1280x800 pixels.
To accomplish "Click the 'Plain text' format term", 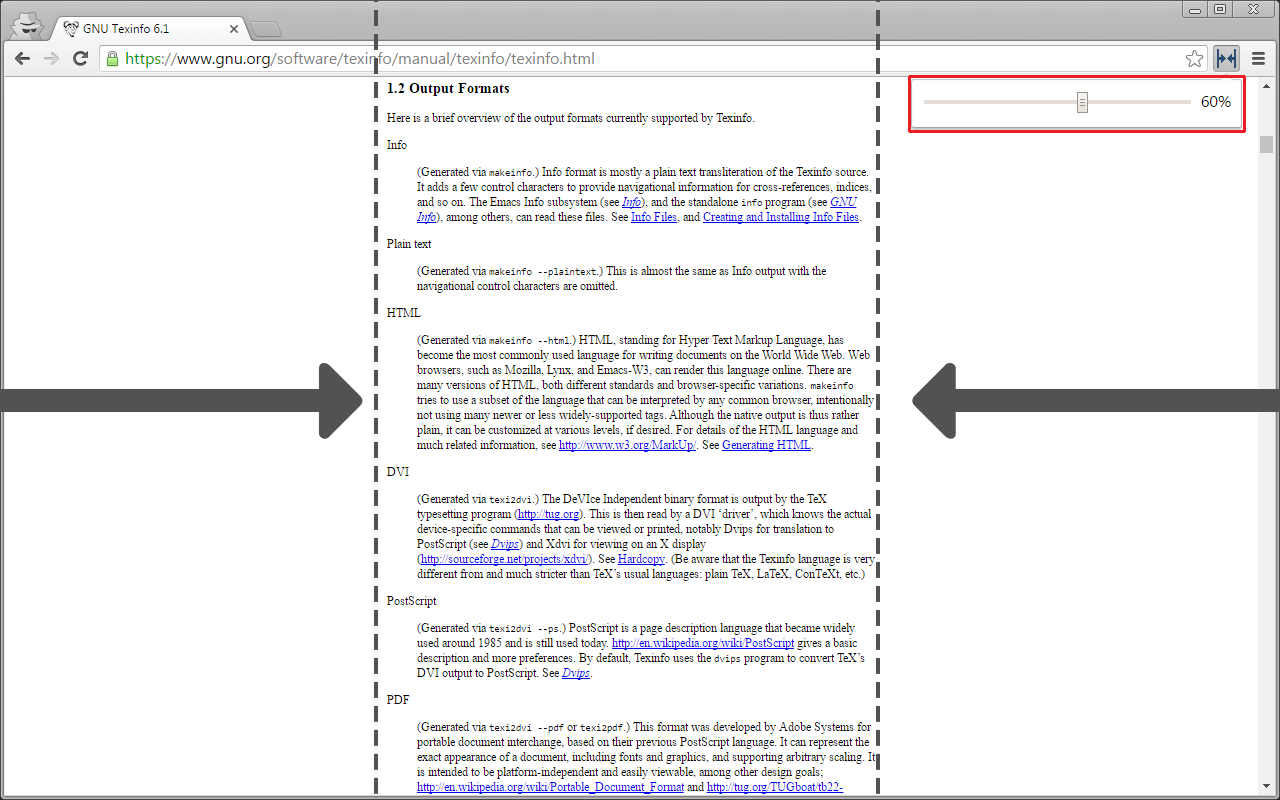I will (409, 244).
